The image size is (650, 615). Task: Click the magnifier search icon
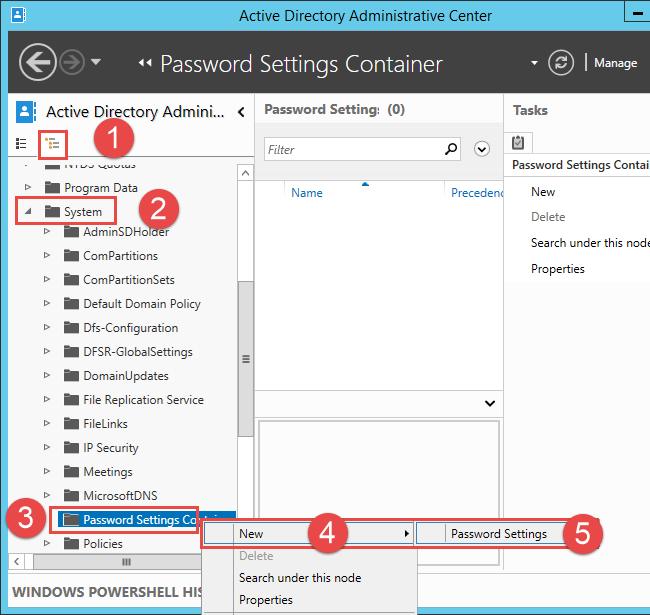[x=451, y=149]
